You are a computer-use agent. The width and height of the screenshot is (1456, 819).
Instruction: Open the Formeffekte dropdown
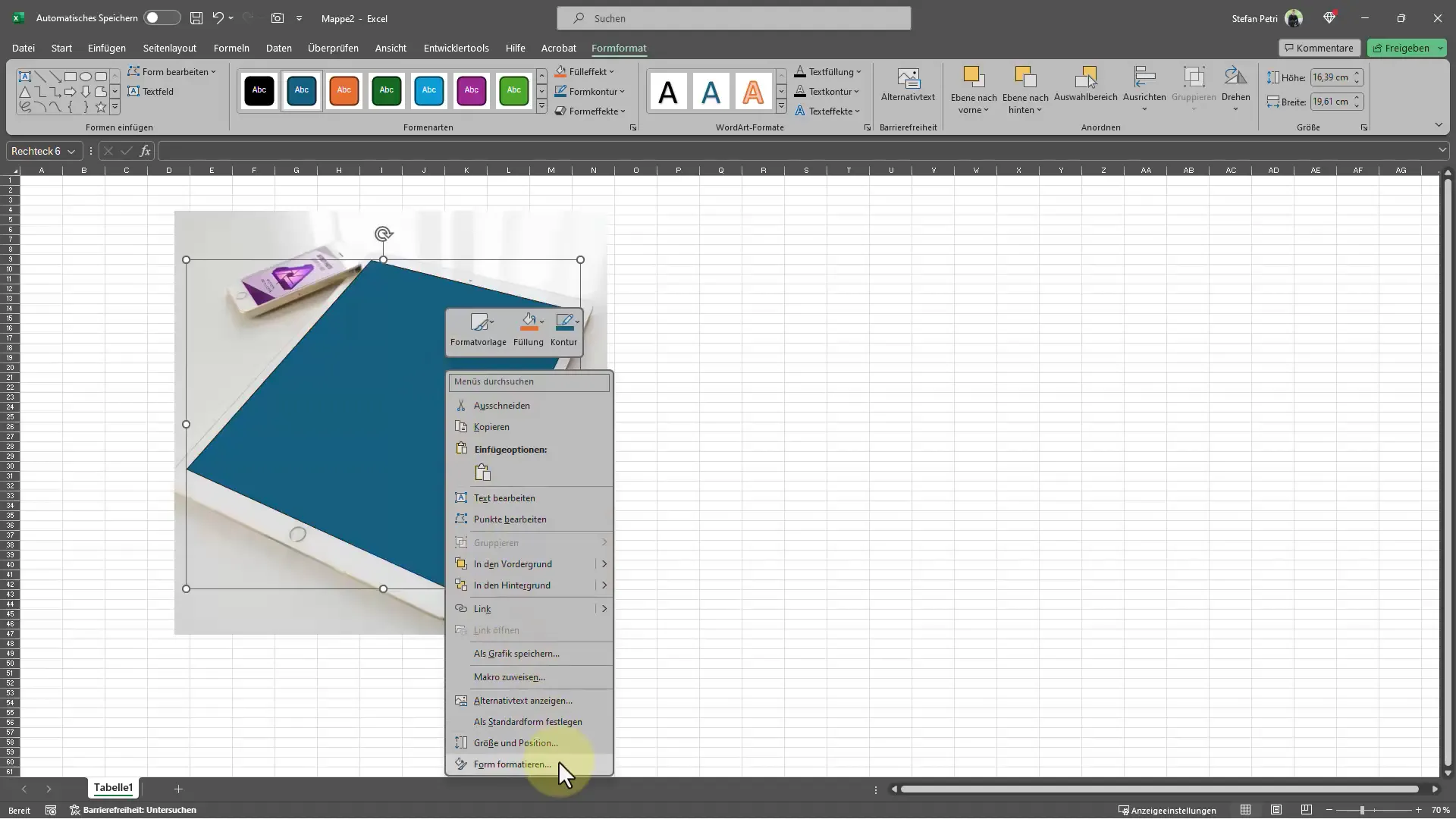tap(590, 111)
